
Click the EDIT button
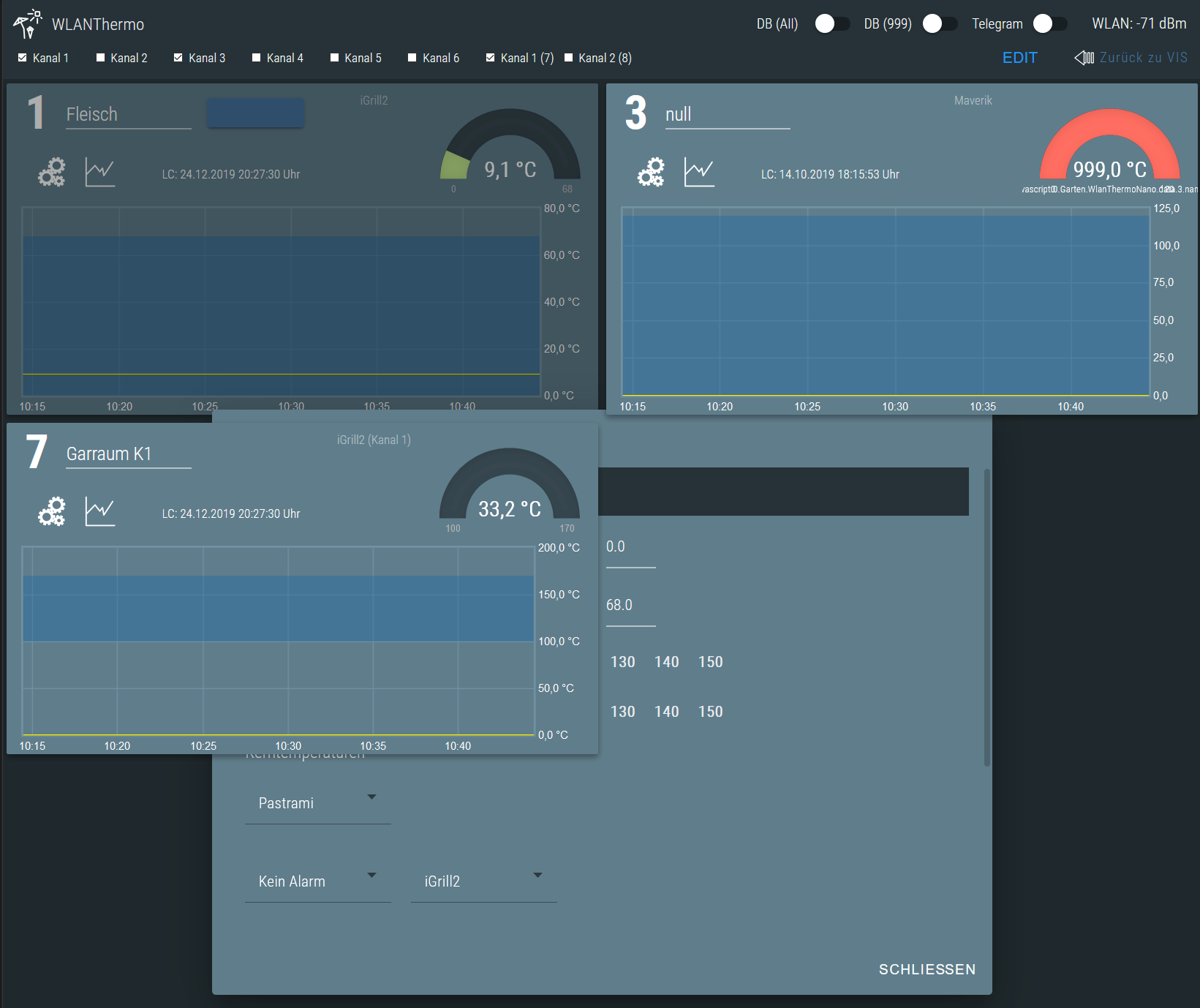point(1019,58)
